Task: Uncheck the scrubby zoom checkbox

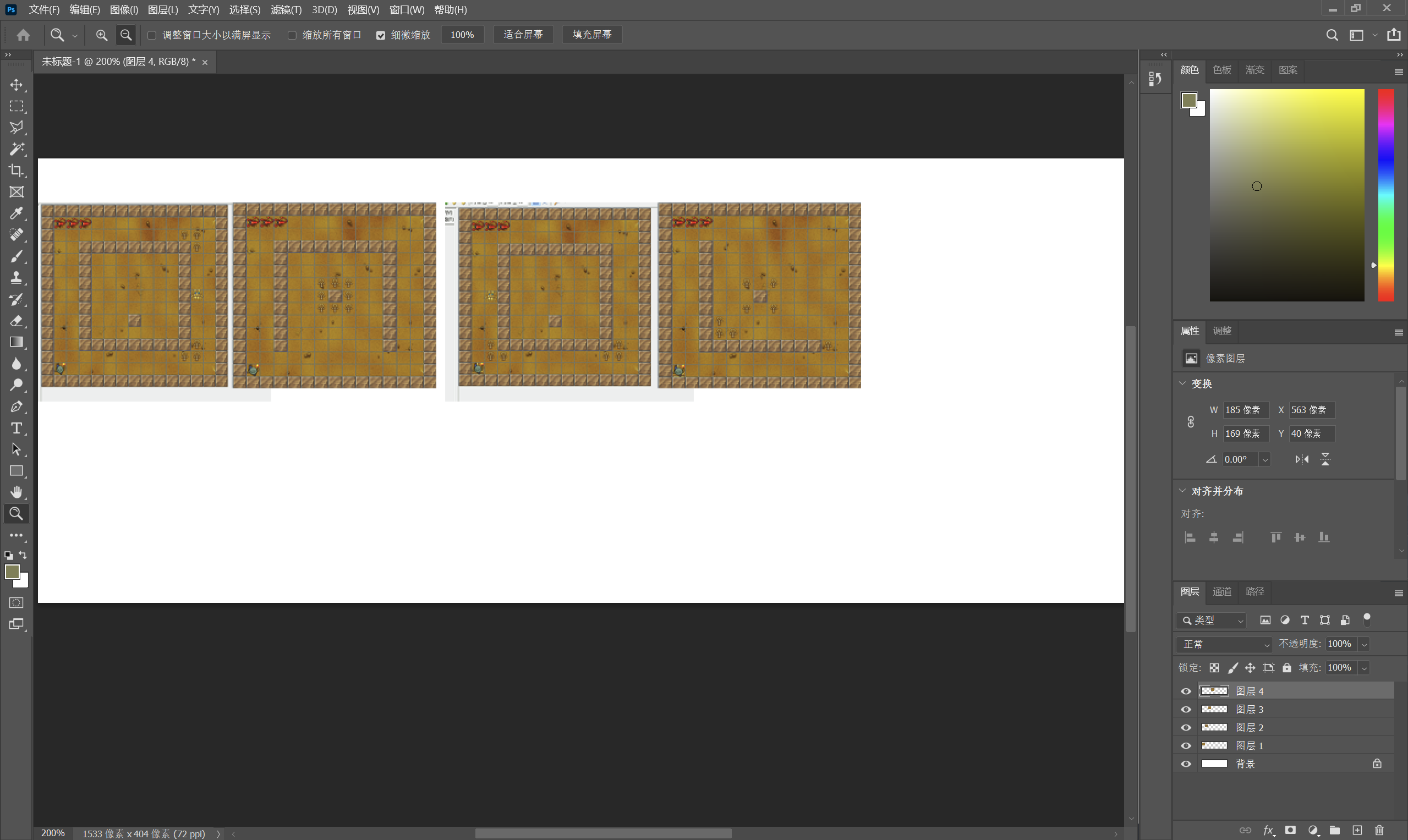Action: tap(381, 35)
